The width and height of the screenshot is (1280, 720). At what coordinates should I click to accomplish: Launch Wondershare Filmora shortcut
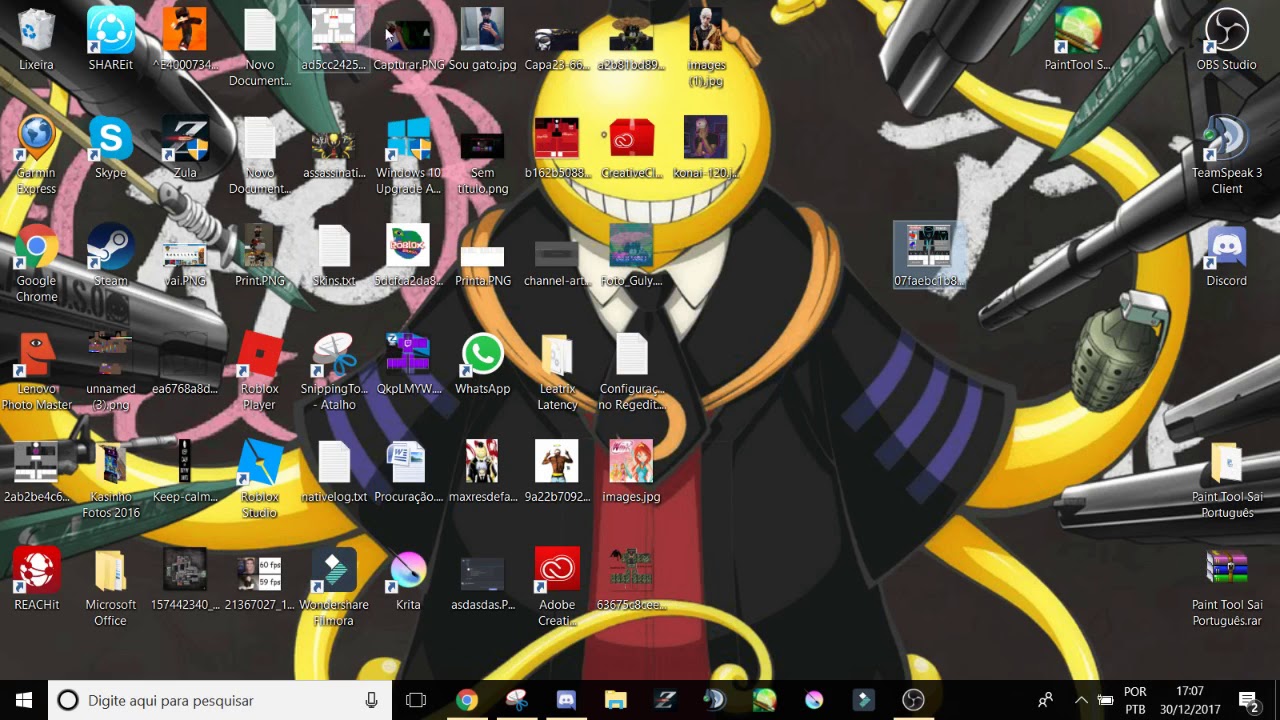333,588
